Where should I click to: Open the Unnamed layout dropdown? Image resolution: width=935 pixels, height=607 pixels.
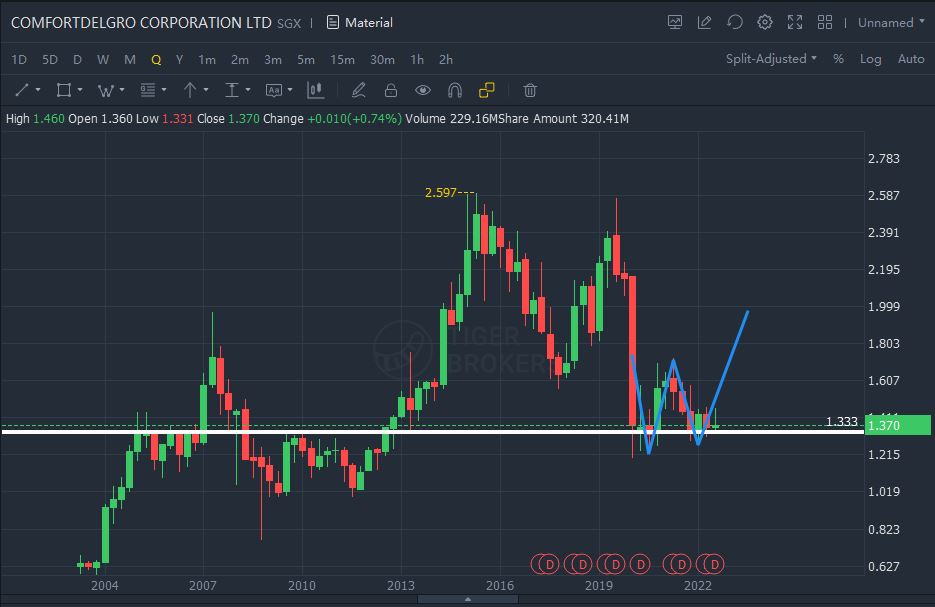click(x=891, y=23)
